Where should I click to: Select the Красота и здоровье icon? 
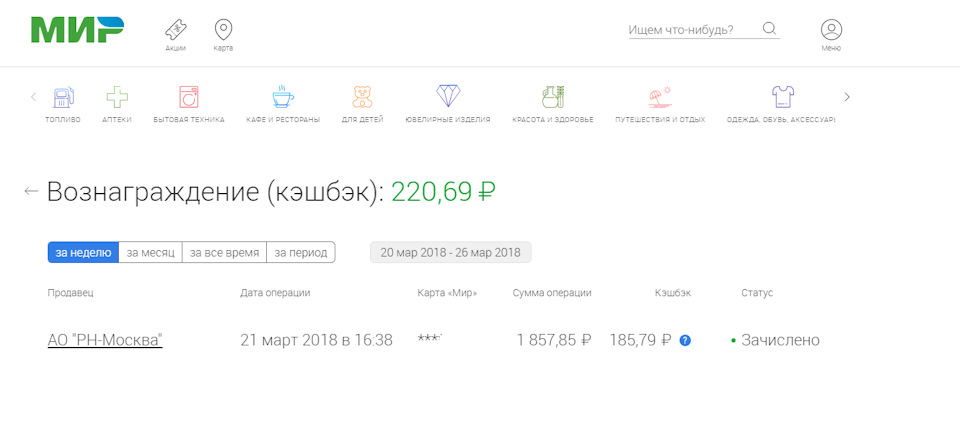552,97
